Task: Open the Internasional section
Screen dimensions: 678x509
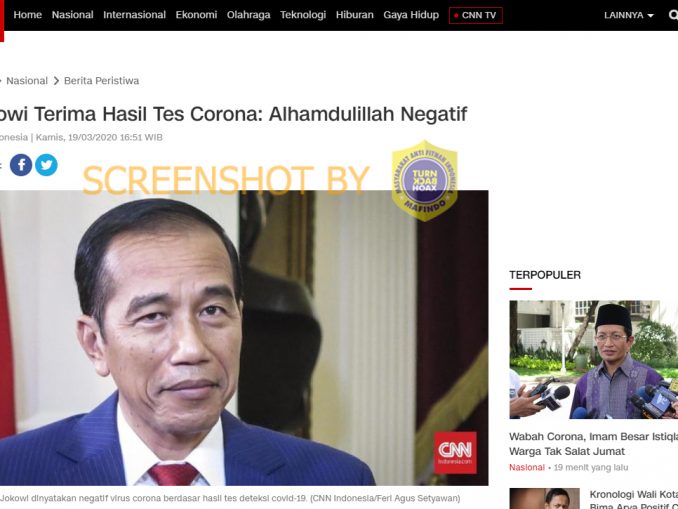Action: (134, 15)
